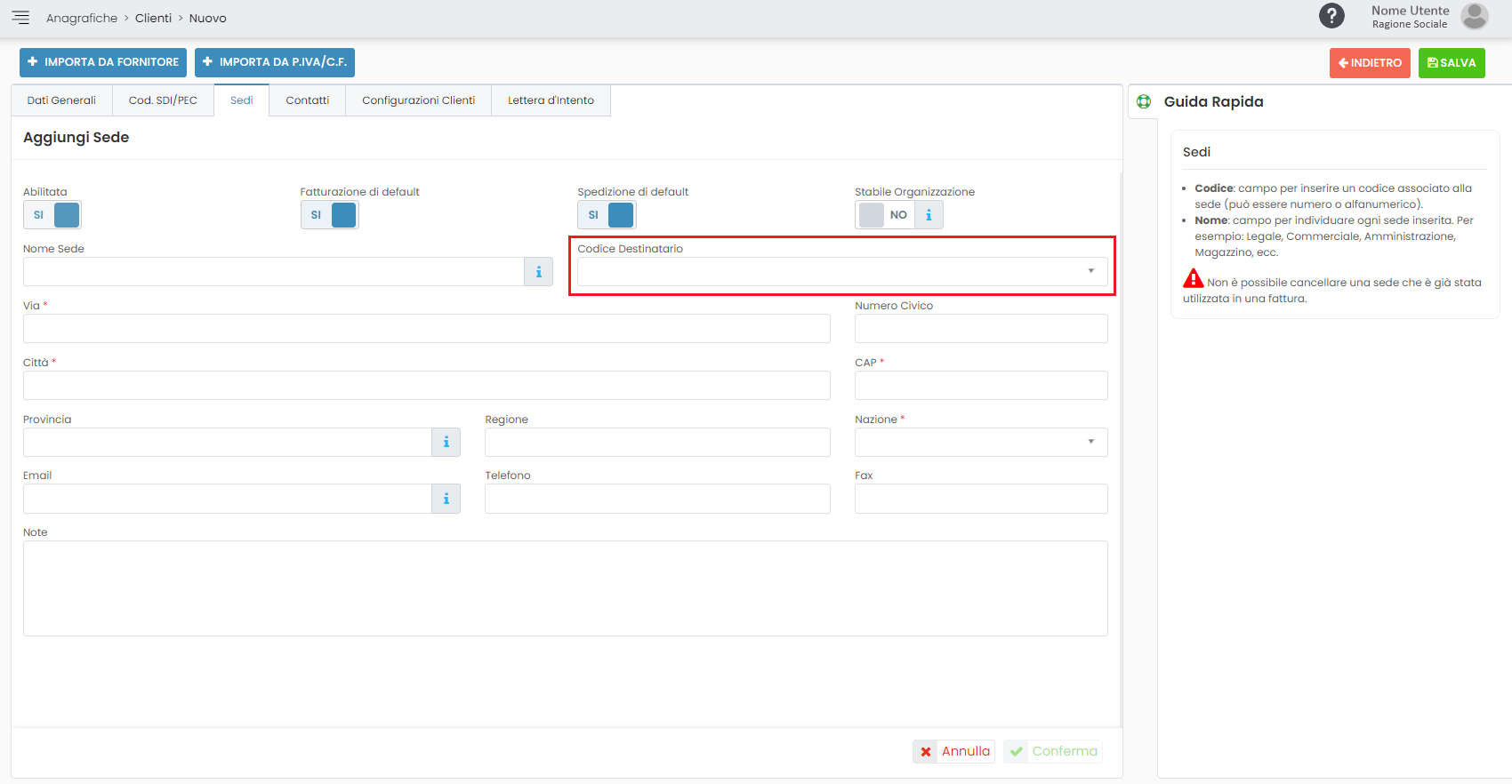Screen dimensions: 1512x784
Task: Select the Sedi tab
Action: [x=241, y=100]
